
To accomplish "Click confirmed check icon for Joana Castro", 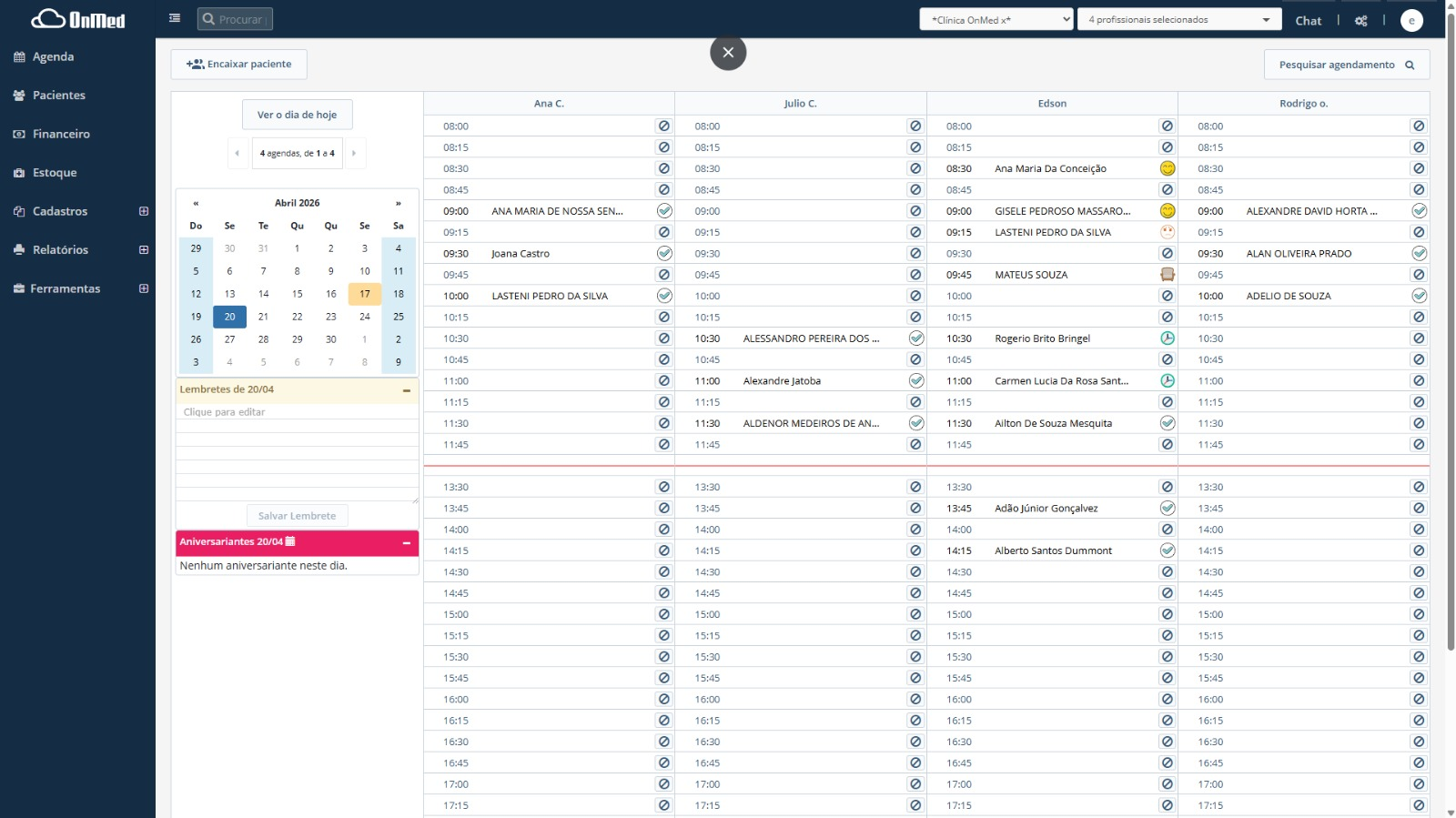I will 664,254.
